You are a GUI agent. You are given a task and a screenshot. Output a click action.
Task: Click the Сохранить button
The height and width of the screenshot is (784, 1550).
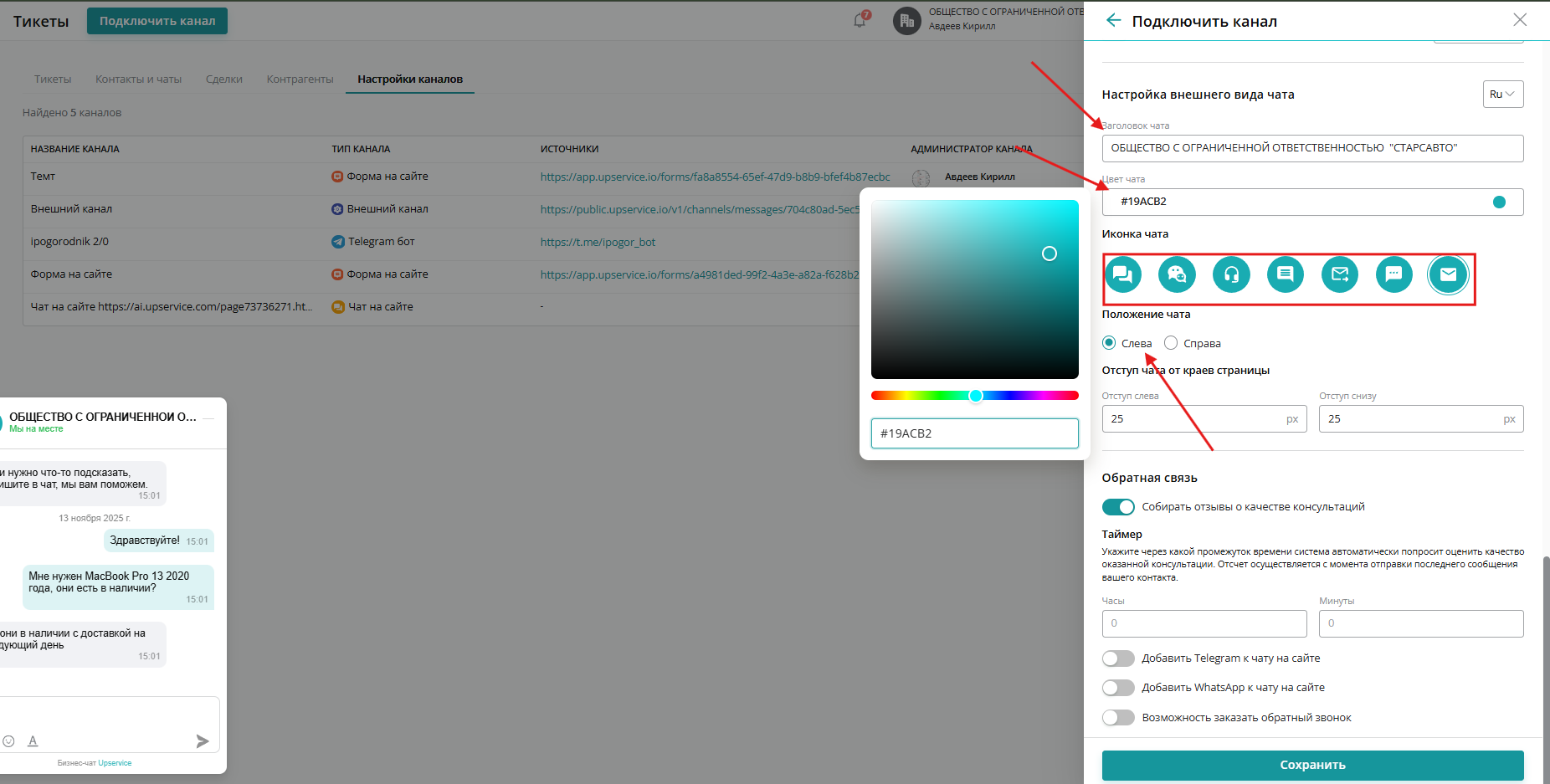1312,765
